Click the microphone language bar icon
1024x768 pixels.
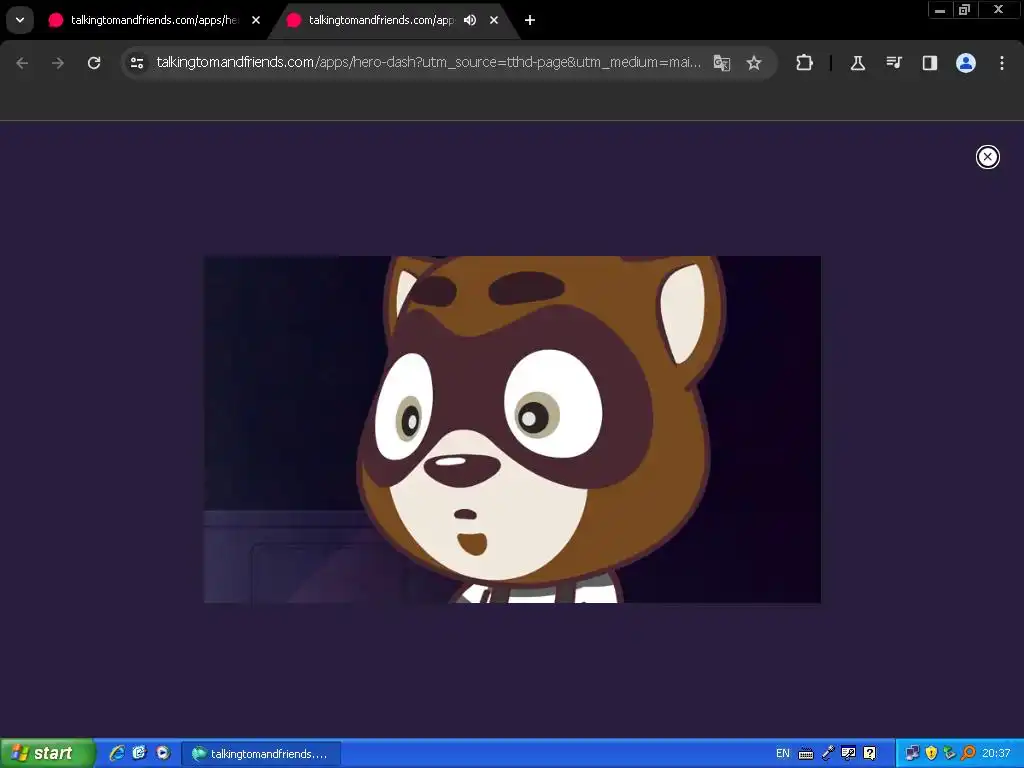[827, 753]
